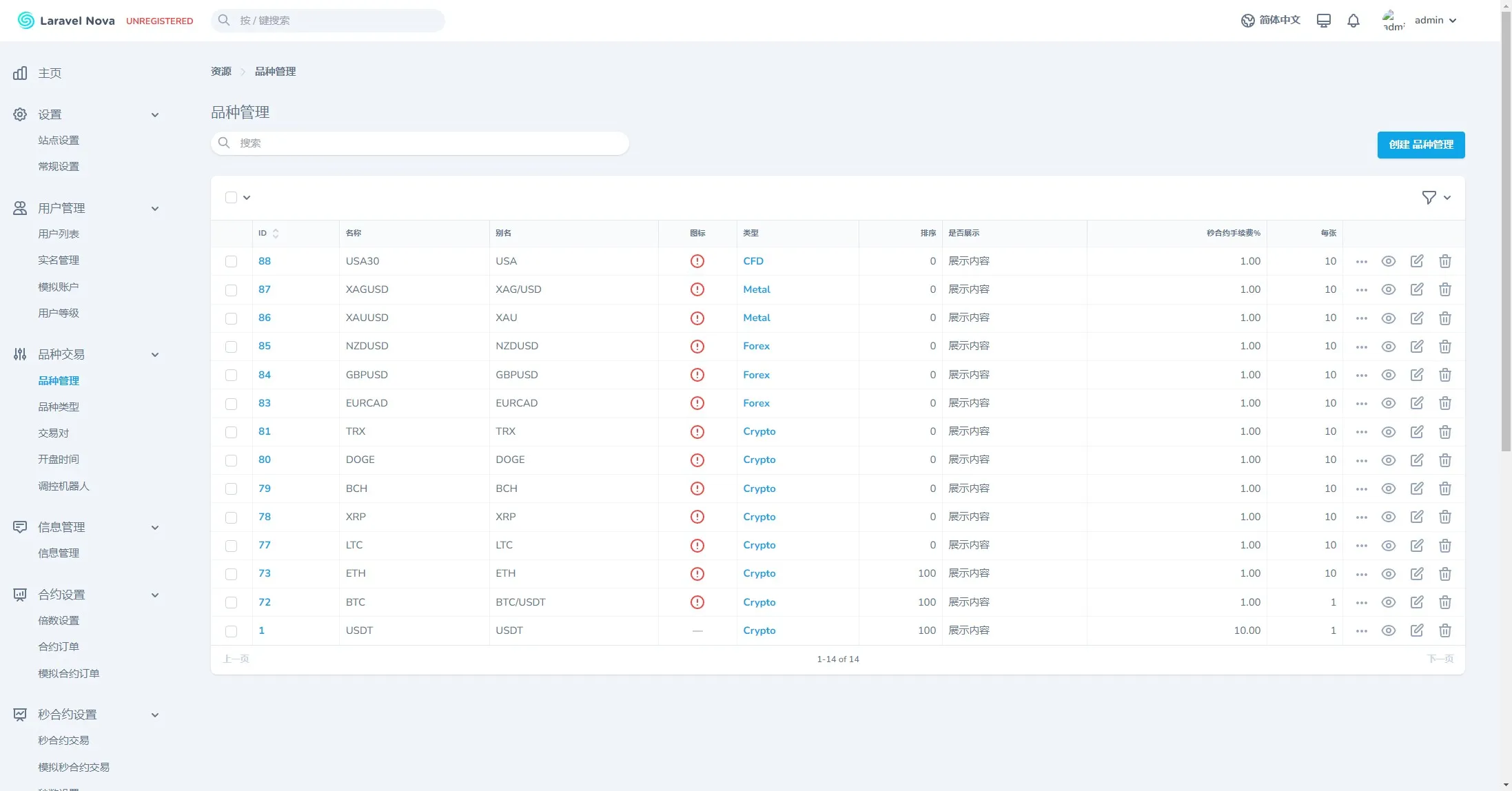Open 品种类型 in the sidebar
Screen dimensions: 1512x791
coord(59,407)
